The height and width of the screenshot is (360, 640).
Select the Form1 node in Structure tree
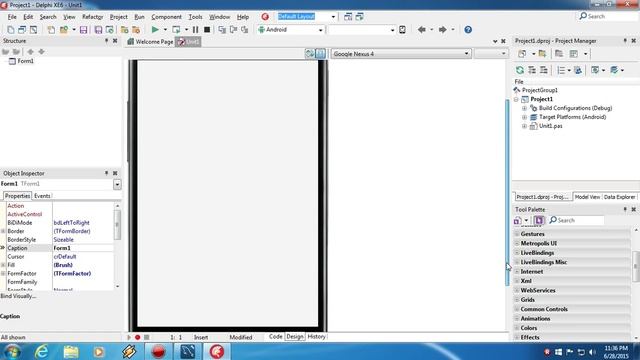click(25, 61)
